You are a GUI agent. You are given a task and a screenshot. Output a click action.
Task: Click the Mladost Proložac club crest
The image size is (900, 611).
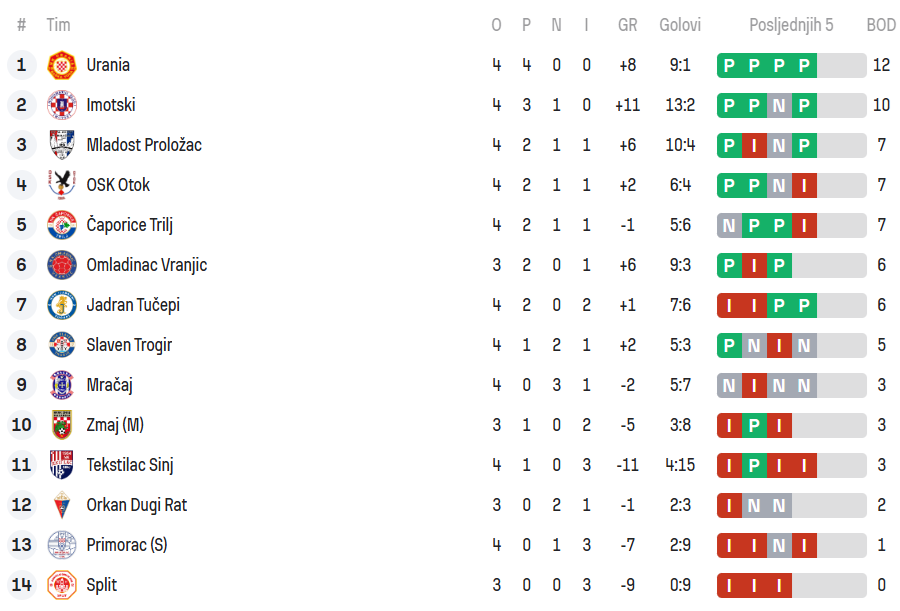(x=62, y=145)
